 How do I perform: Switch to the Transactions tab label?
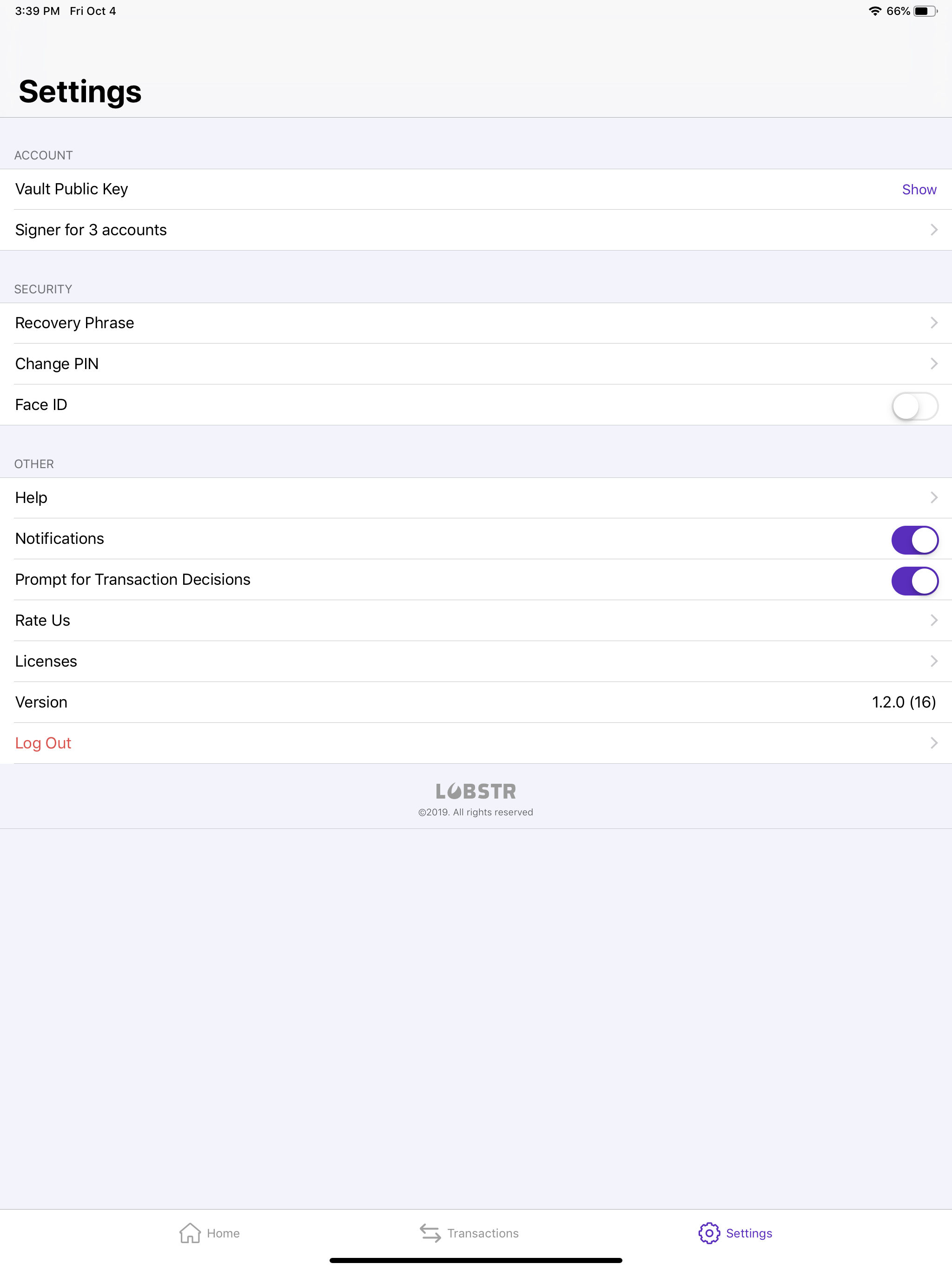[x=483, y=1233]
